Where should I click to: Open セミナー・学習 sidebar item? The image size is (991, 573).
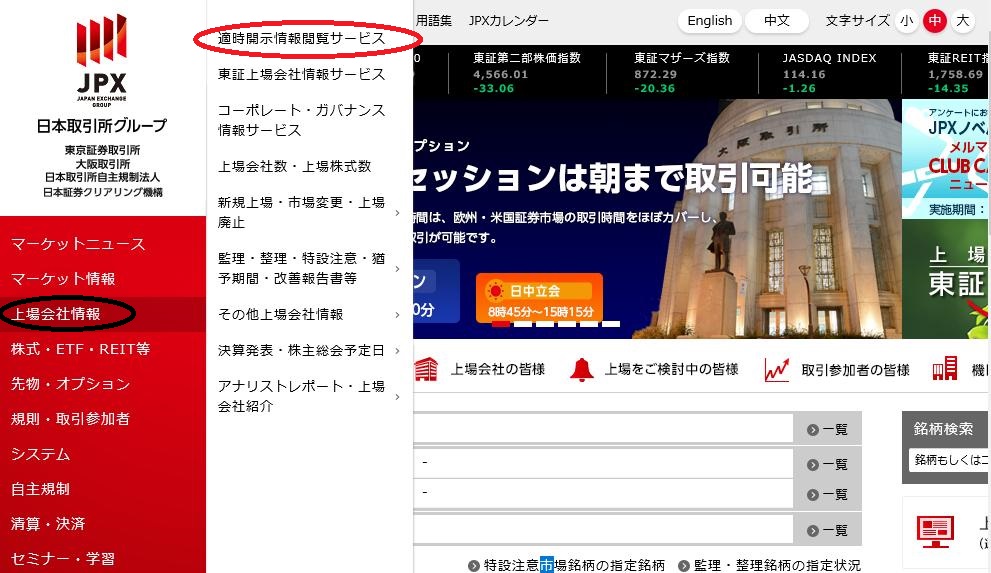pos(63,559)
